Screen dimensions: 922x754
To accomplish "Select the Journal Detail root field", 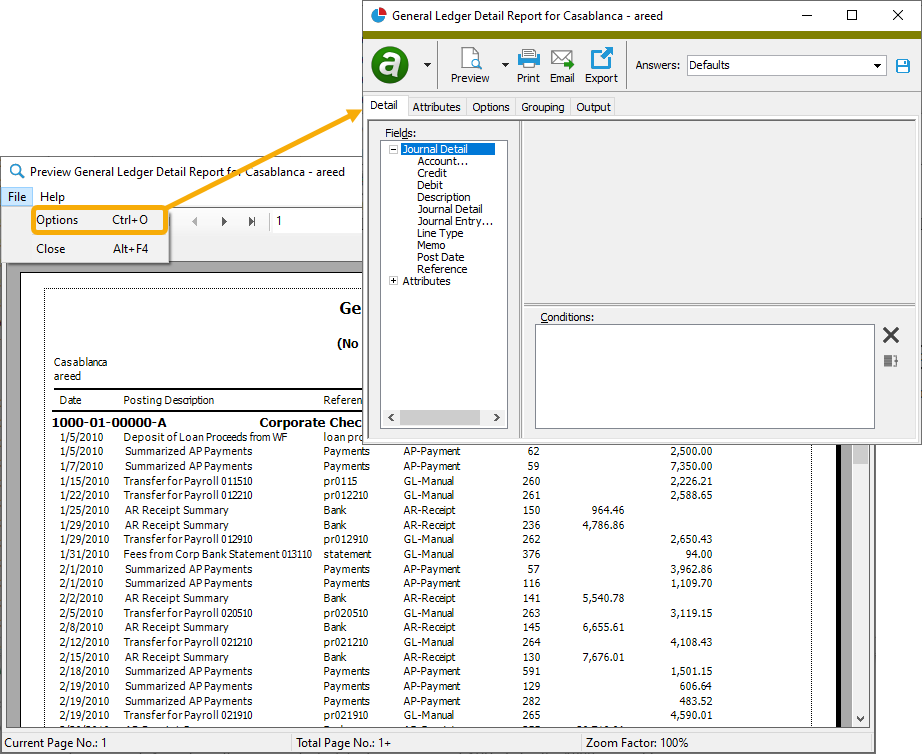I will tap(447, 149).
